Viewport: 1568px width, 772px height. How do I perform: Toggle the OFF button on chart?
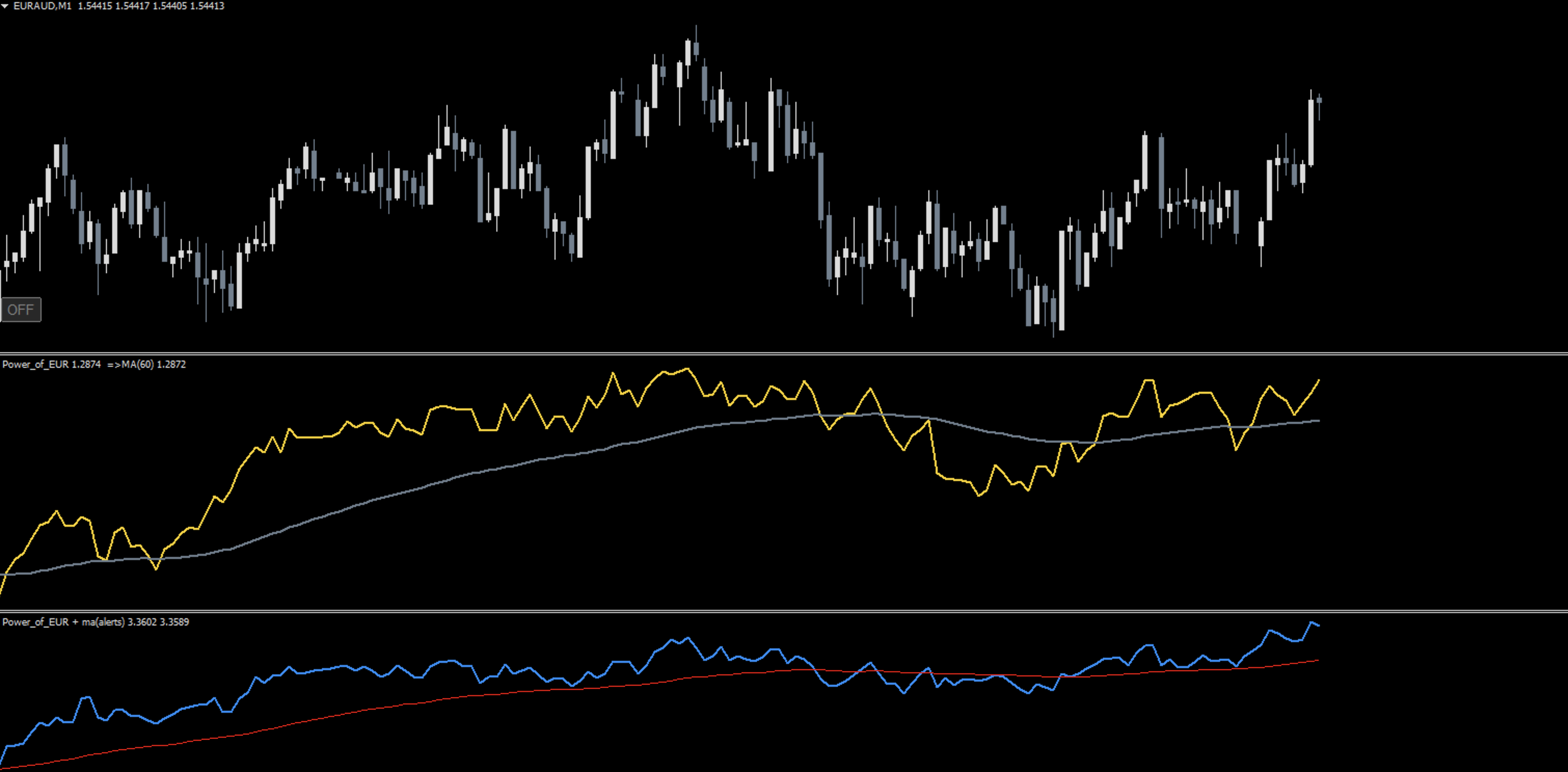(x=21, y=309)
